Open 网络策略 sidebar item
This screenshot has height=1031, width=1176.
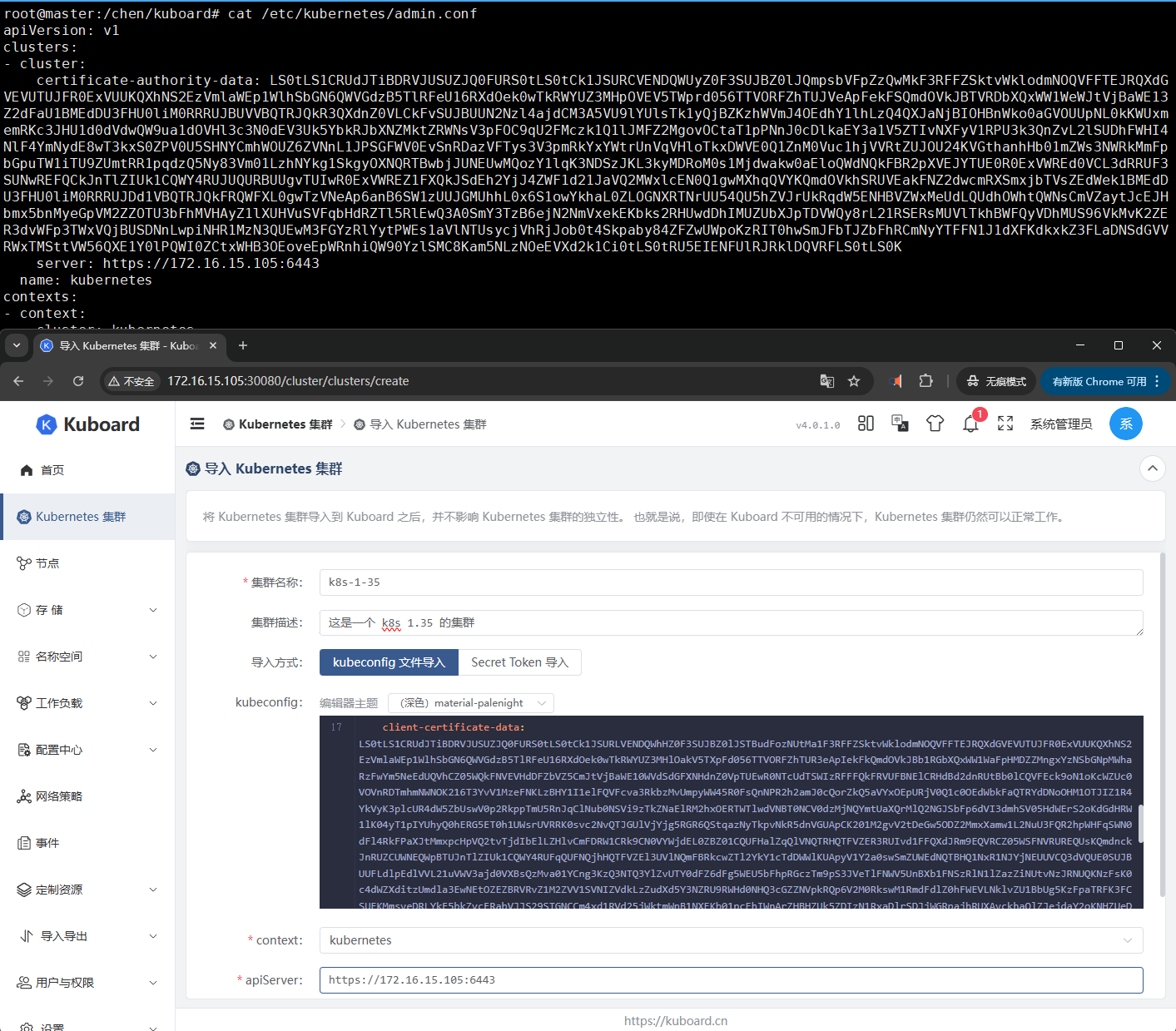tap(87, 796)
